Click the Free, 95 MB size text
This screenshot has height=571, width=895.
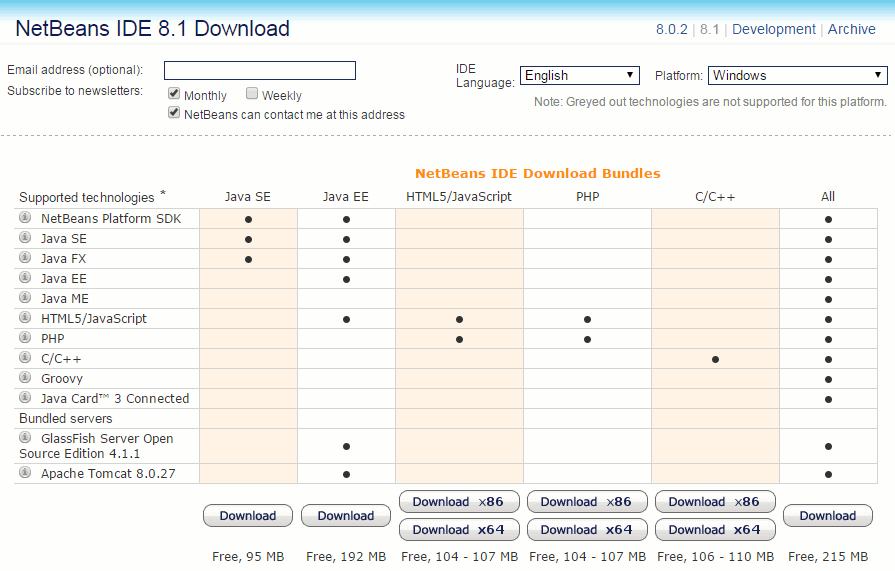(248, 556)
